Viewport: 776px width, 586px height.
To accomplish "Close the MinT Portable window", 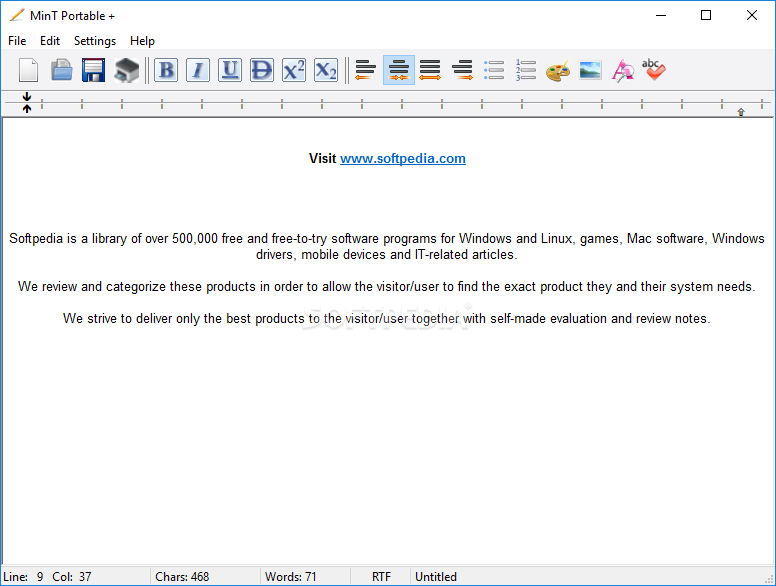I will (x=752, y=15).
